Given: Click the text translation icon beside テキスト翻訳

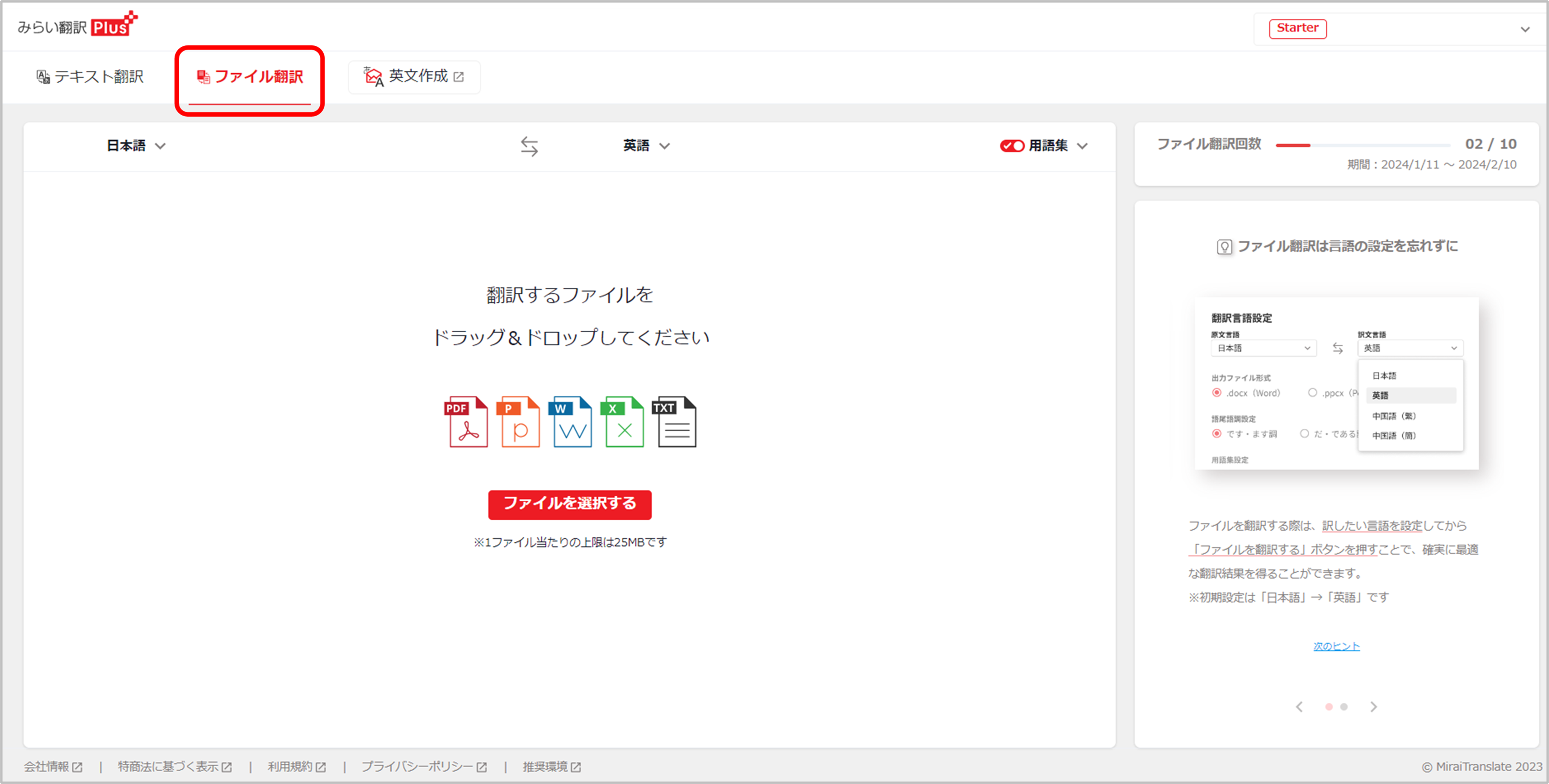Looking at the screenshot, I should coord(43,77).
